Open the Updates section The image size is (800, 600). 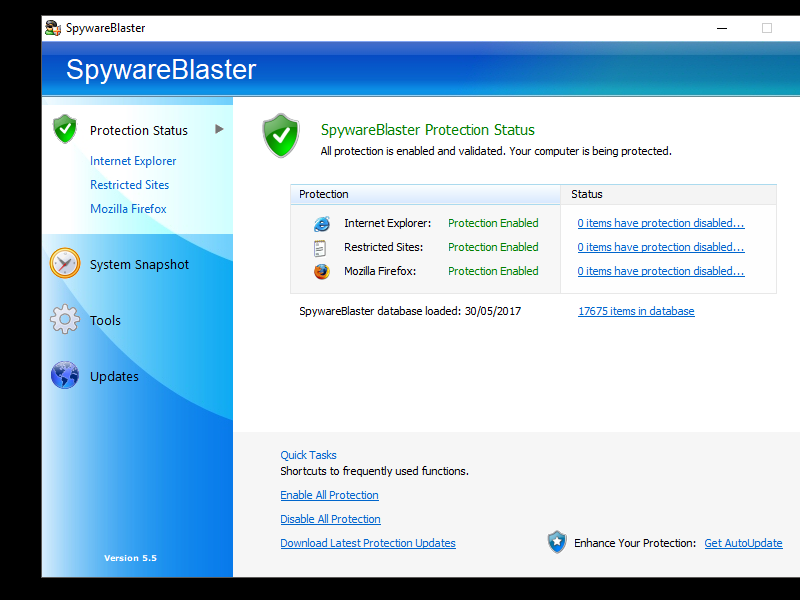pos(114,377)
